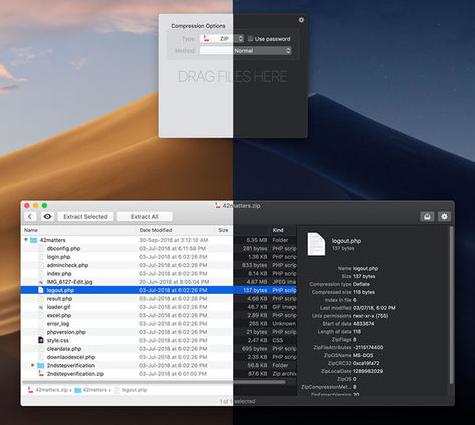
Task: Click the DRAG FILES HERE drop area
Action: pos(233,77)
